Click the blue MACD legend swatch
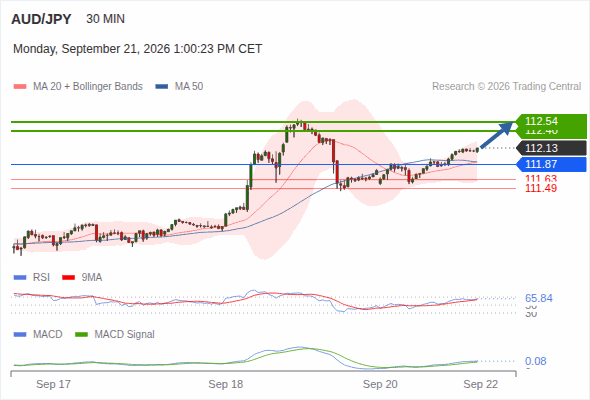Viewport: 590px width, 400px height. tap(20, 335)
